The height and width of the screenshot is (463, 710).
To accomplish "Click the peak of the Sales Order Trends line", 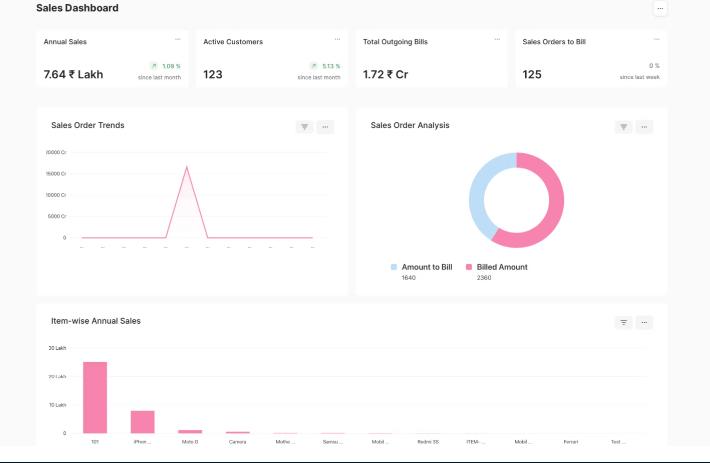I will click(187, 167).
